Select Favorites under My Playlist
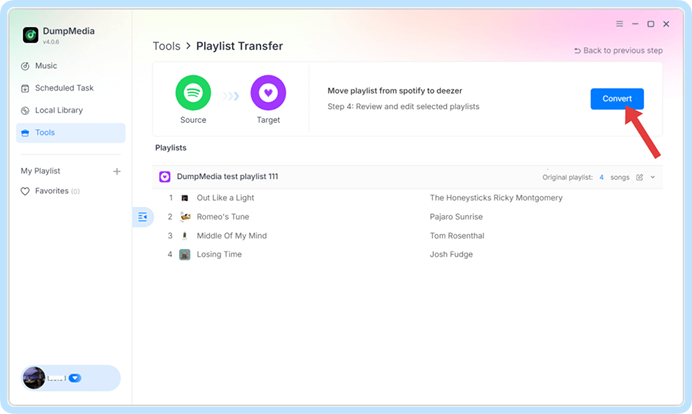The height and width of the screenshot is (414, 692). tap(51, 191)
